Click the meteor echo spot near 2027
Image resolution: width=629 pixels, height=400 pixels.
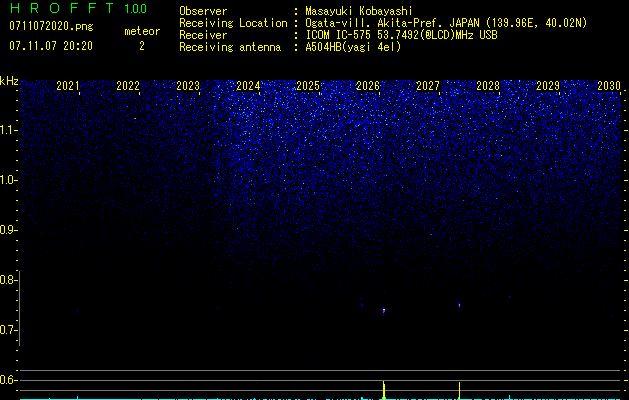[x=459, y=305]
